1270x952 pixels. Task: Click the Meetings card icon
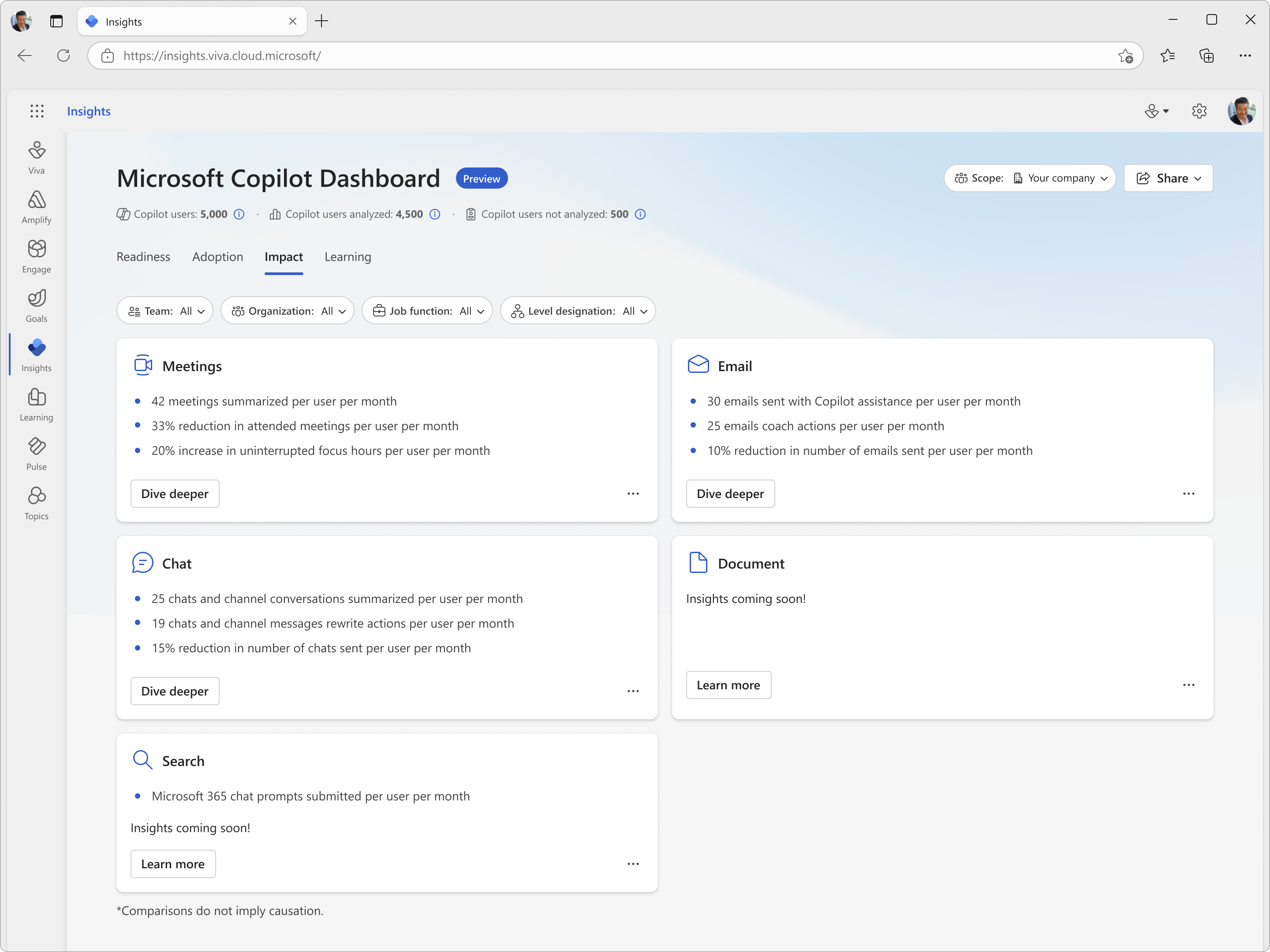[143, 365]
